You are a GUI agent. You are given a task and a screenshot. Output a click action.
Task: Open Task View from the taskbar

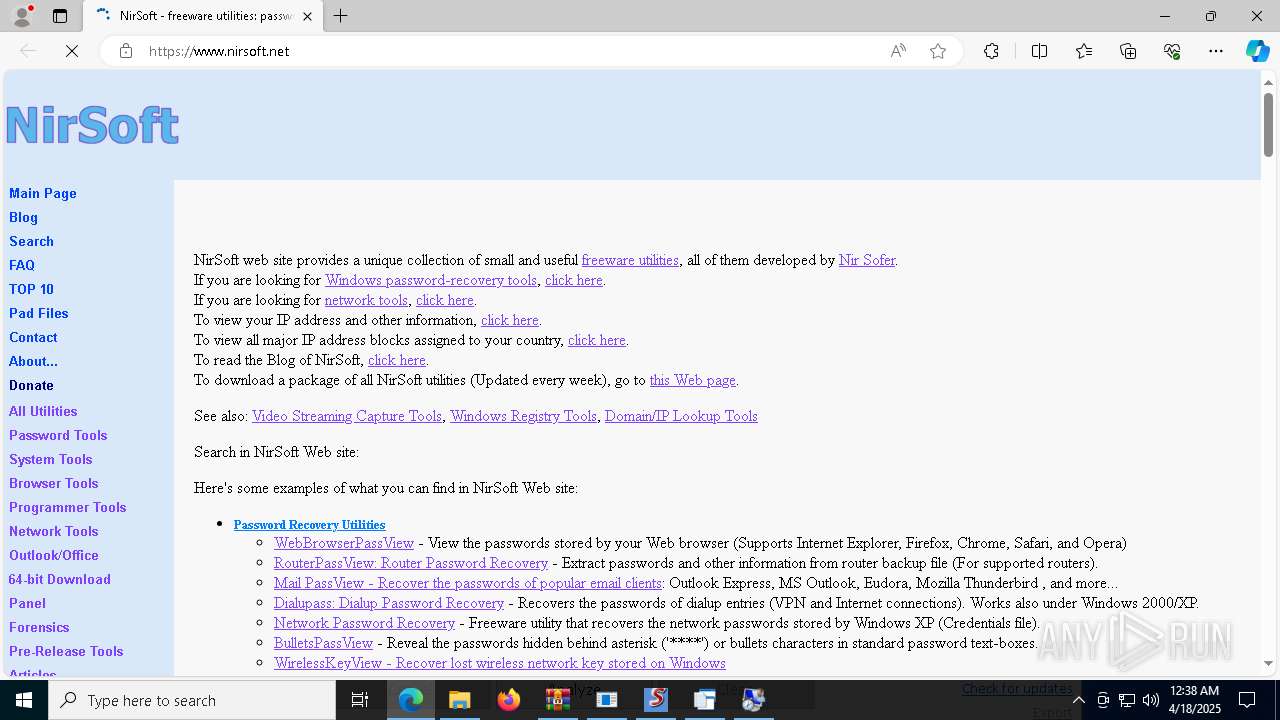(361, 700)
